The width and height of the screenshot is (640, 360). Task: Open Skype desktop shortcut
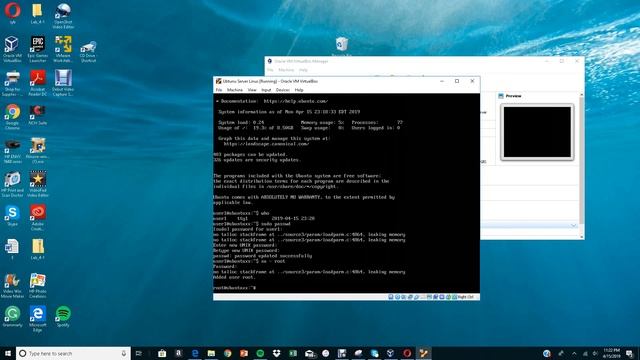coord(12,215)
